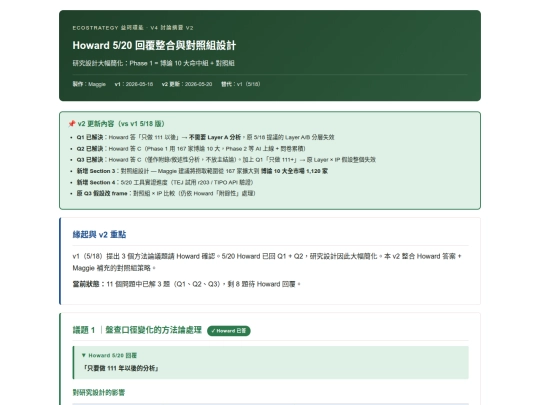Click the pushpin icon before v2 更新內容
This screenshot has height=405, width=540.
(72, 124)
